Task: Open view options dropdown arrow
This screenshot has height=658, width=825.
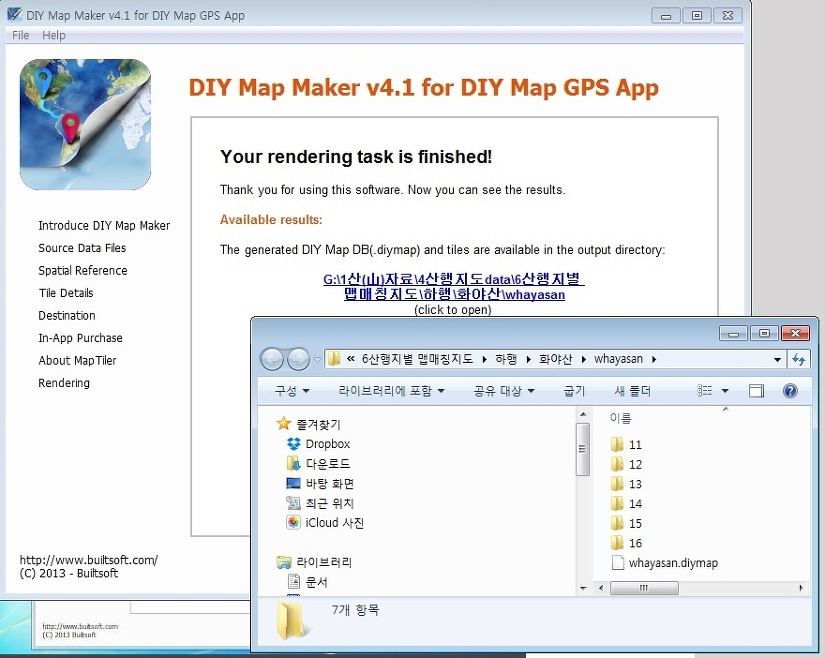Action: pos(725,391)
